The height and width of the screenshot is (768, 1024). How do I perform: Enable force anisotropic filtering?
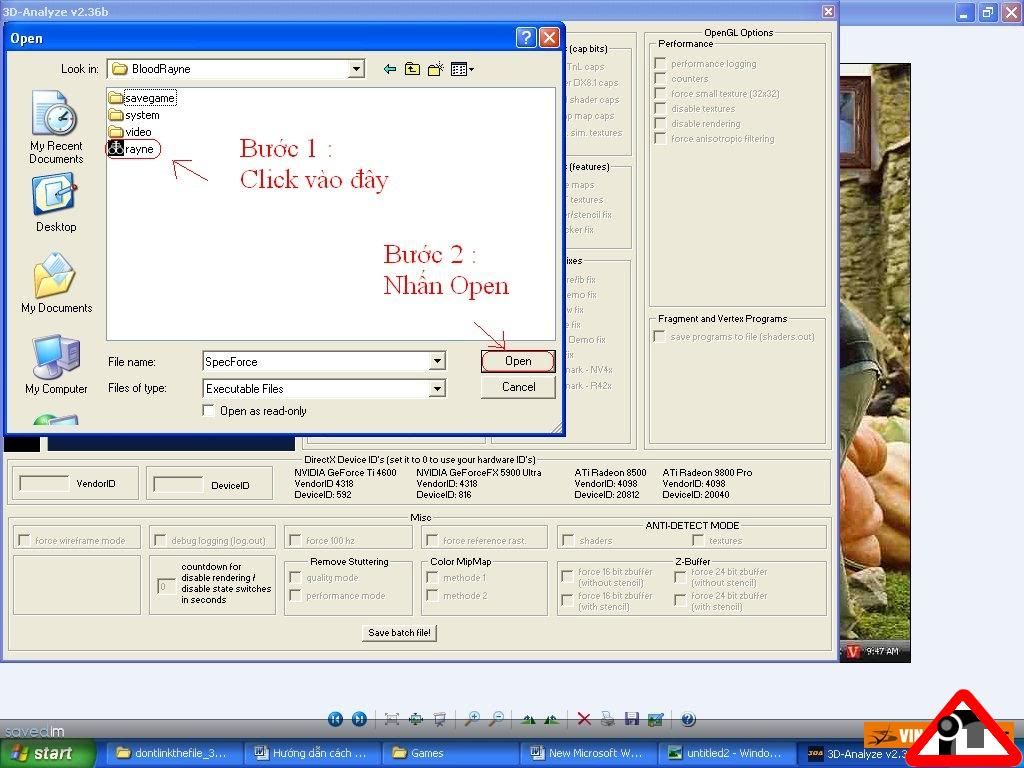pyautogui.click(x=660, y=138)
